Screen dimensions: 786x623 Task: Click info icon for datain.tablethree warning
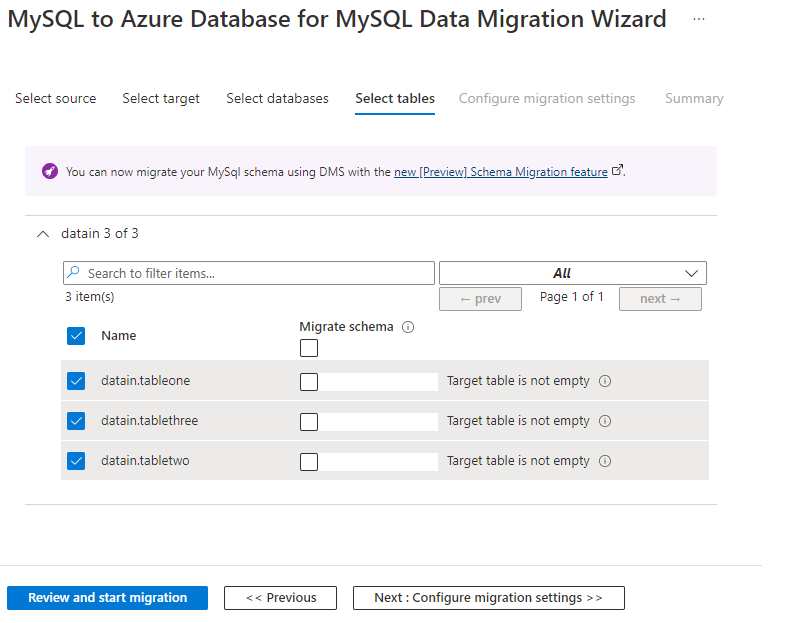[605, 421]
